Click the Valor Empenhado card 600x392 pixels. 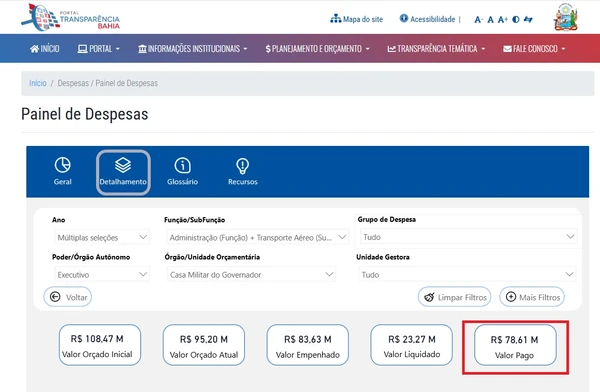(x=308, y=345)
